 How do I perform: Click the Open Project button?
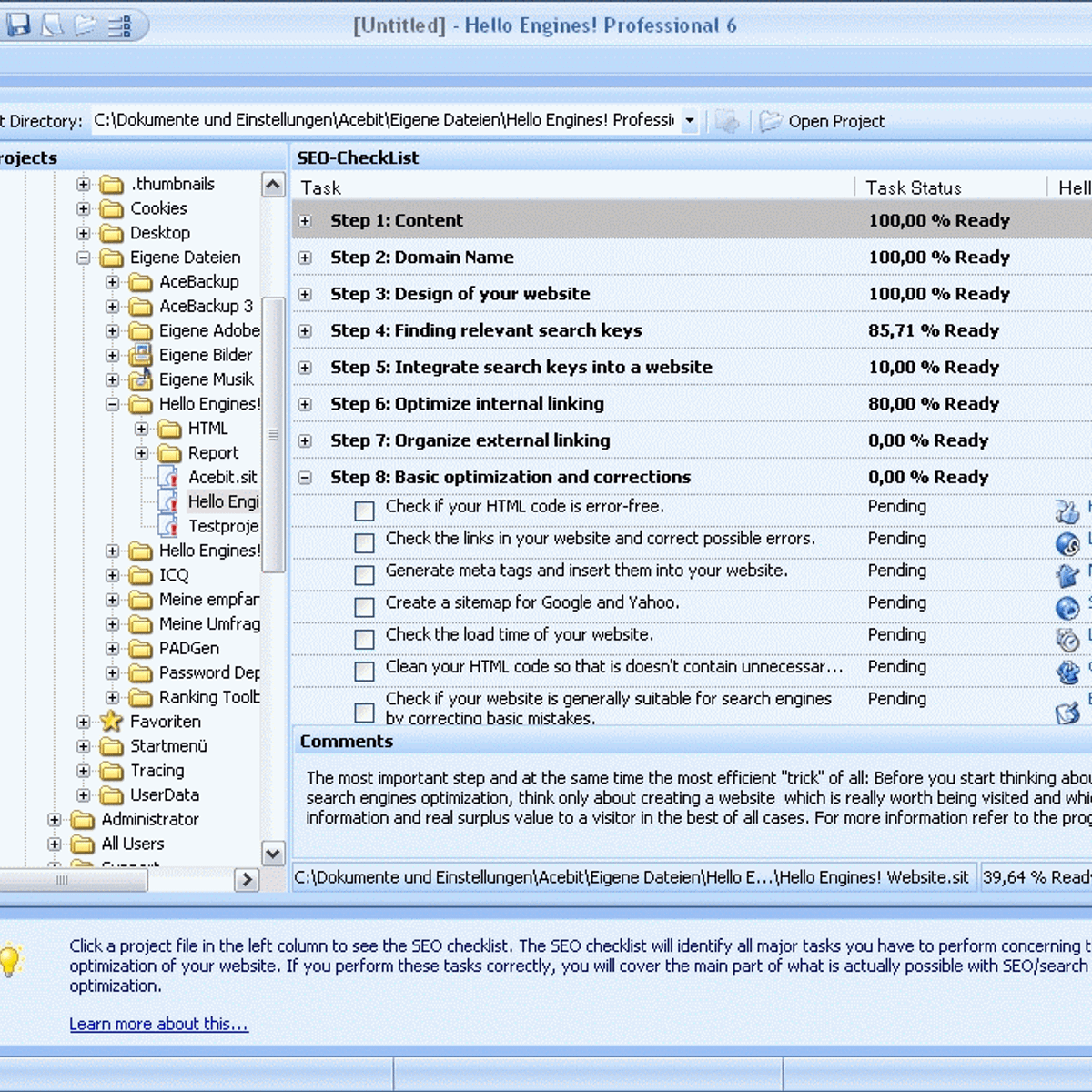(824, 121)
